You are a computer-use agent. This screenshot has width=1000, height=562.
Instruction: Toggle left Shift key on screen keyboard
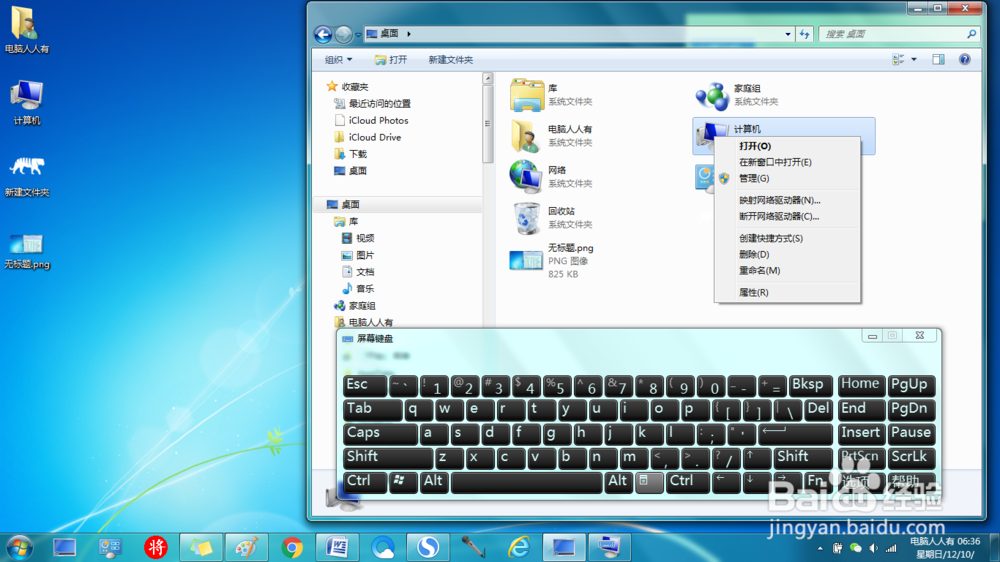click(x=388, y=457)
